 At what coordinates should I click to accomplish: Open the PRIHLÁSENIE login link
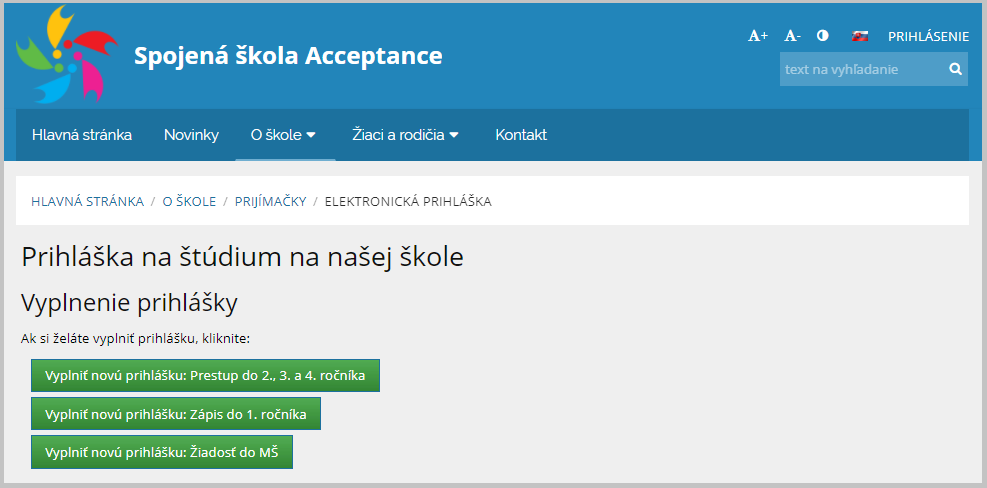[x=928, y=37]
